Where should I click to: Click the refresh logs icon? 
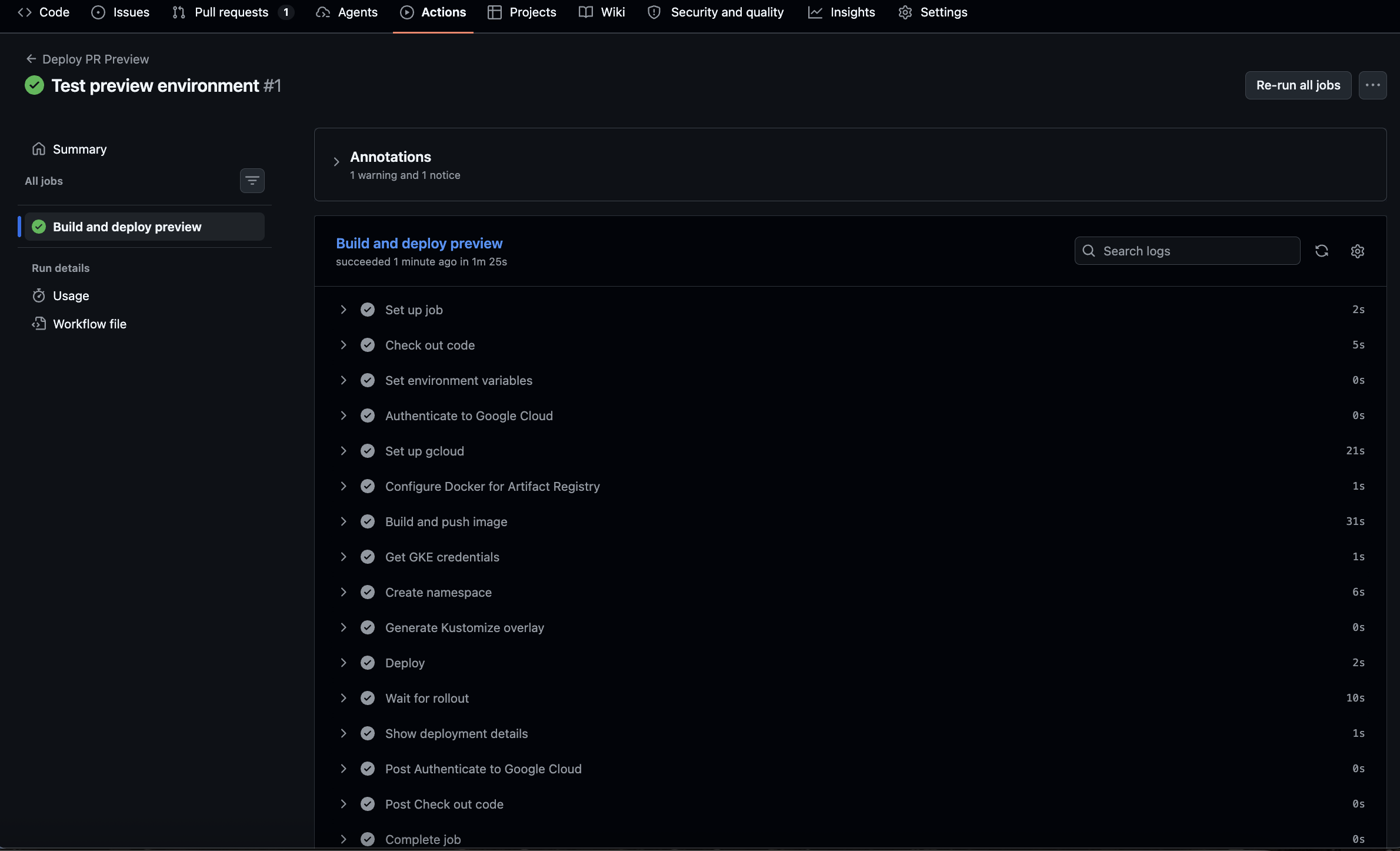point(1322,251)
